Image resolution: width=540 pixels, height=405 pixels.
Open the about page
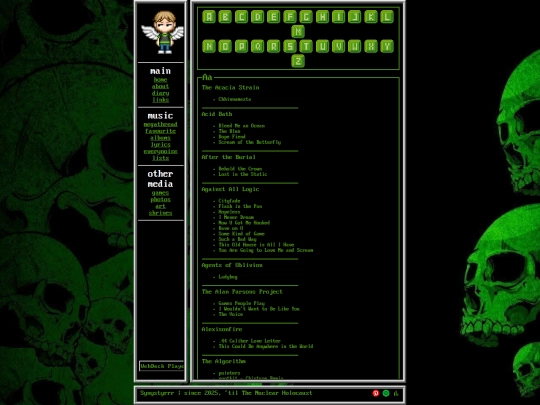point(160,86)
